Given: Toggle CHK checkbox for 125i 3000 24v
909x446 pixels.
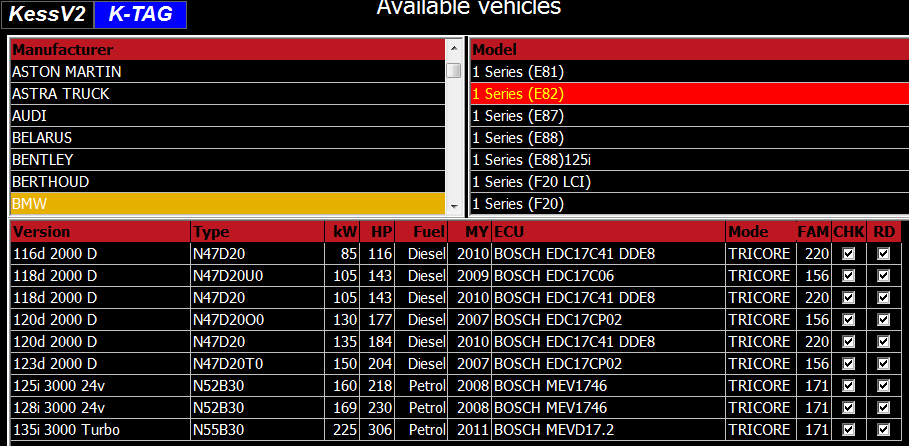Looking at the screenshot, I should [849, 386].
